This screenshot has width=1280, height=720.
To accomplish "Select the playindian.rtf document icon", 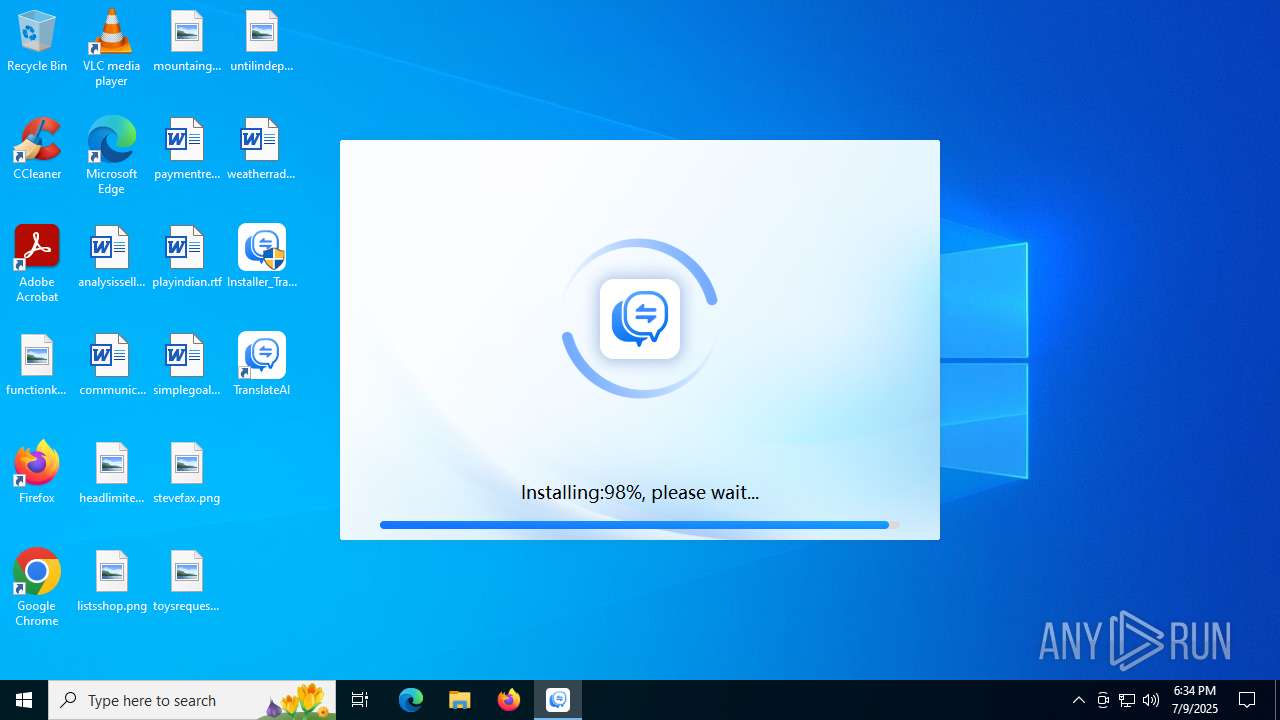I will (x=187, y=258).
